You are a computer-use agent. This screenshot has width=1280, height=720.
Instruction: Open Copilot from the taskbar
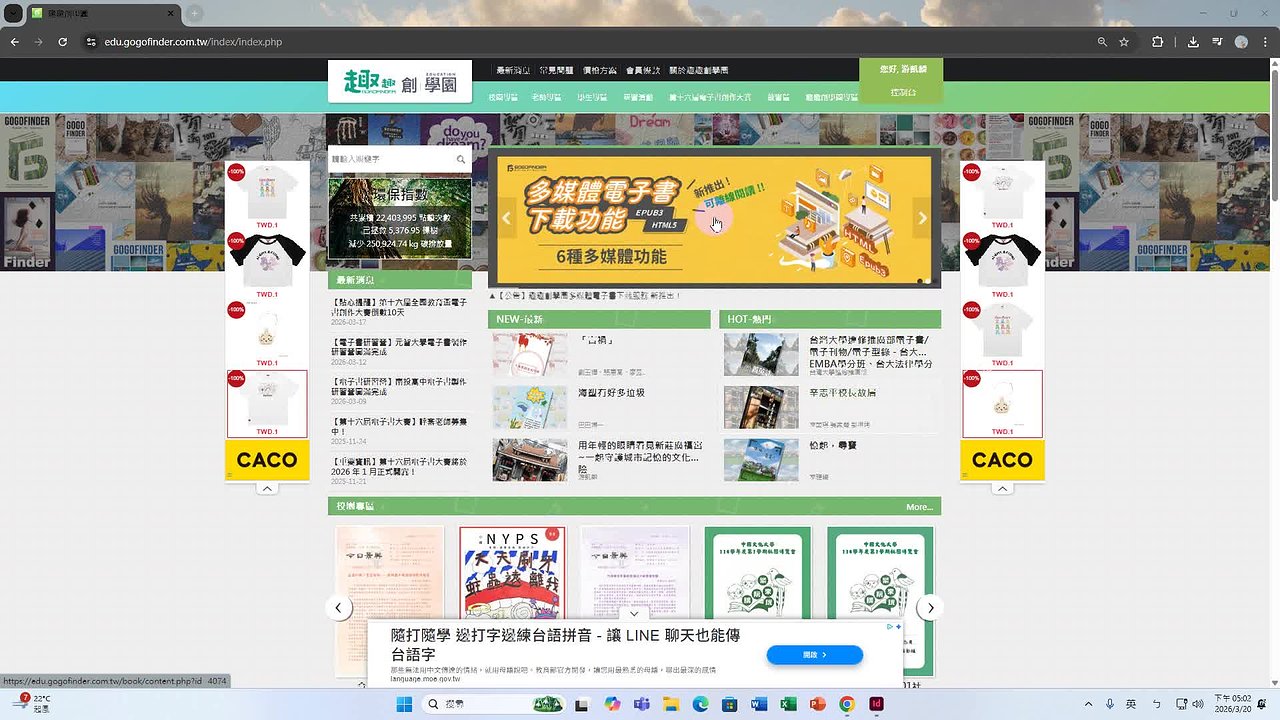[x=612, y=704]
